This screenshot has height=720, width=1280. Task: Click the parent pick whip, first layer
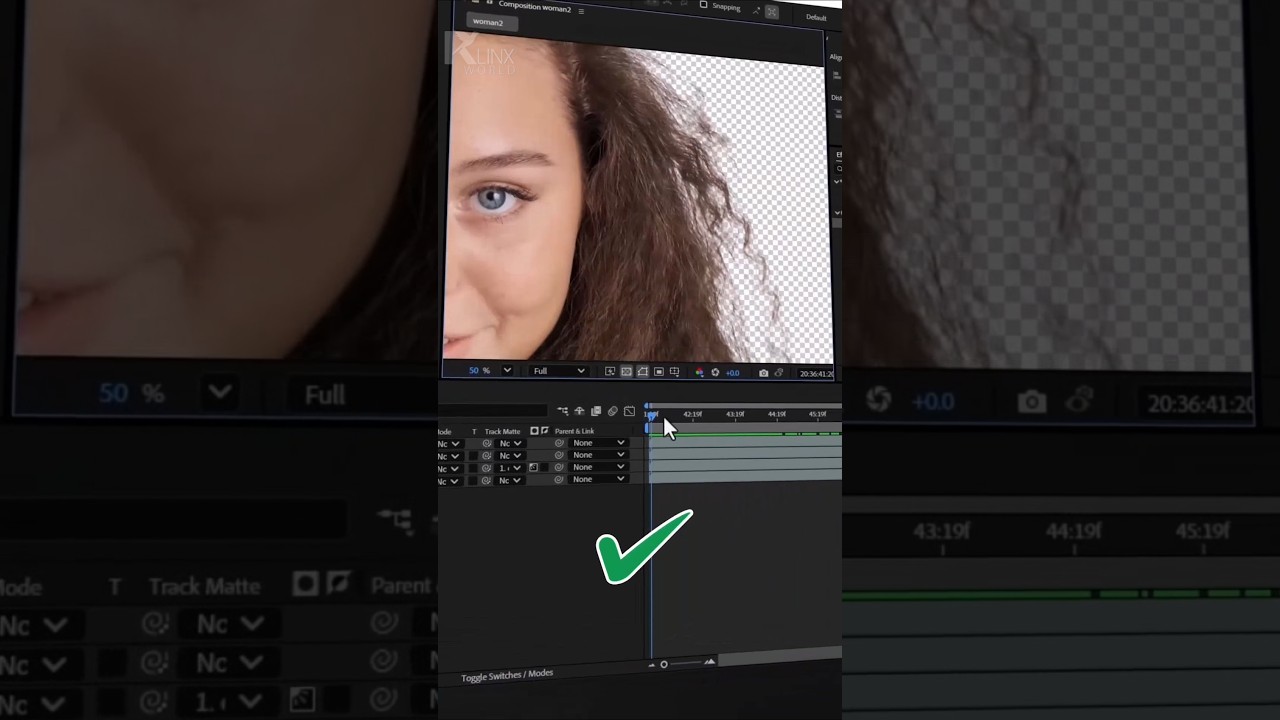[x=560, y=443]
